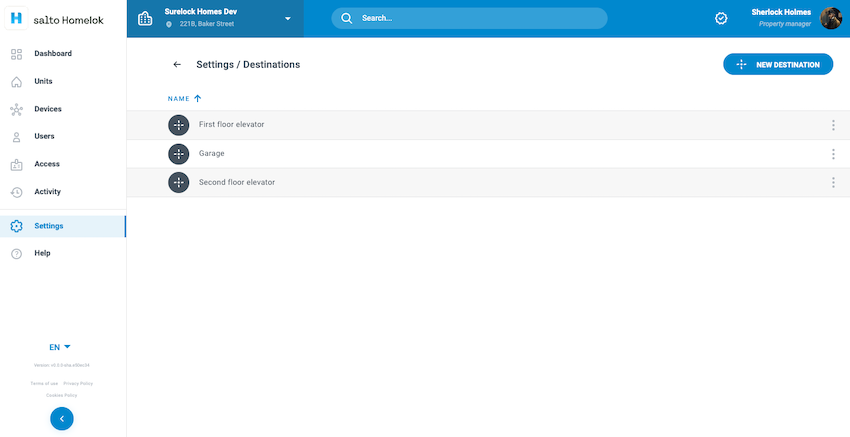The height and width of the screenshot is (437, 850).
Task: Expand the Surelock Homes Dev property selector
Action: [x=215, y=18]
